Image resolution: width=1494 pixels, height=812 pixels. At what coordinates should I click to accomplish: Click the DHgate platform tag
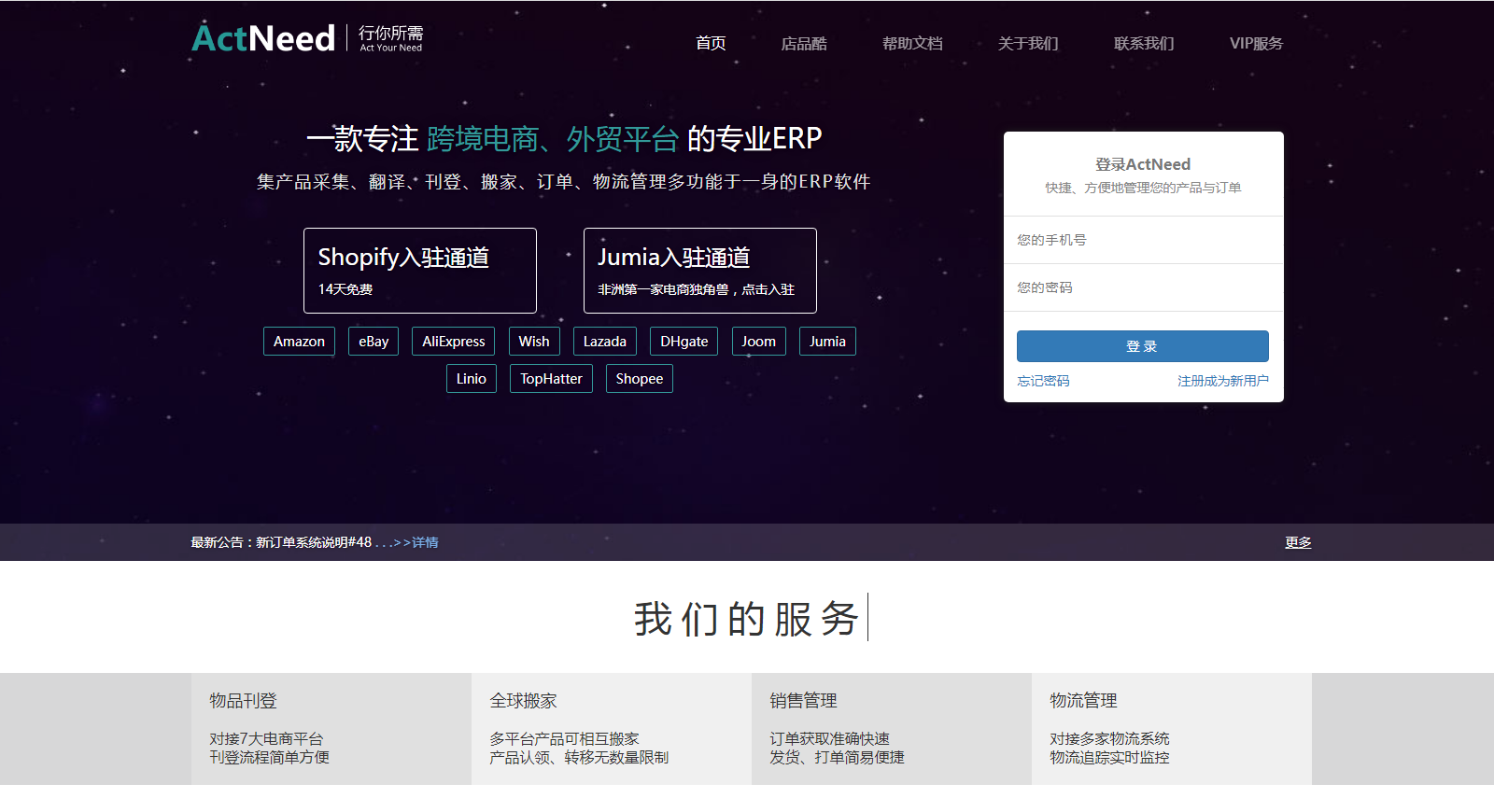click(x=684, y=342)
